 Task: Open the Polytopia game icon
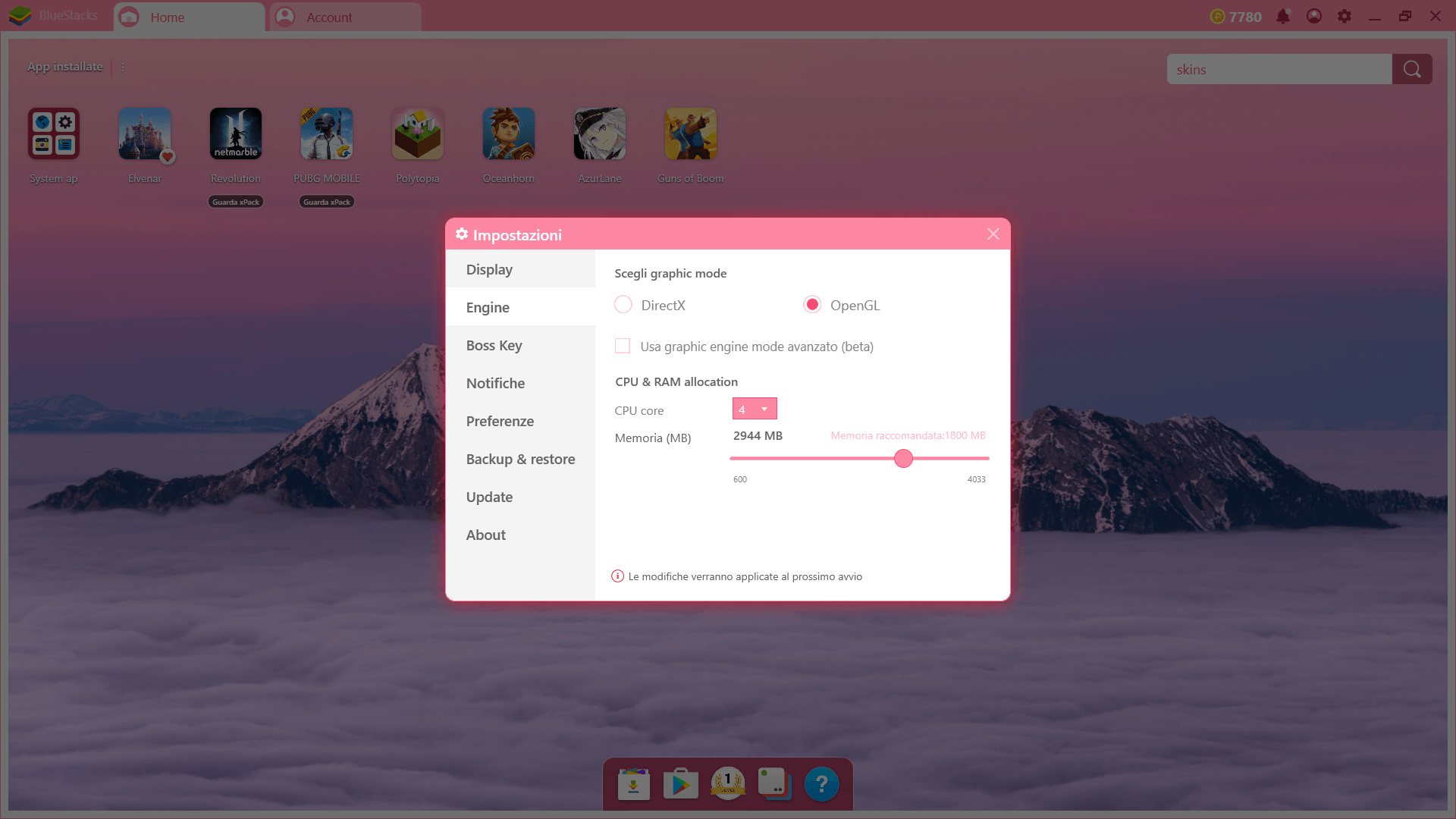click(x=418, y=133)
